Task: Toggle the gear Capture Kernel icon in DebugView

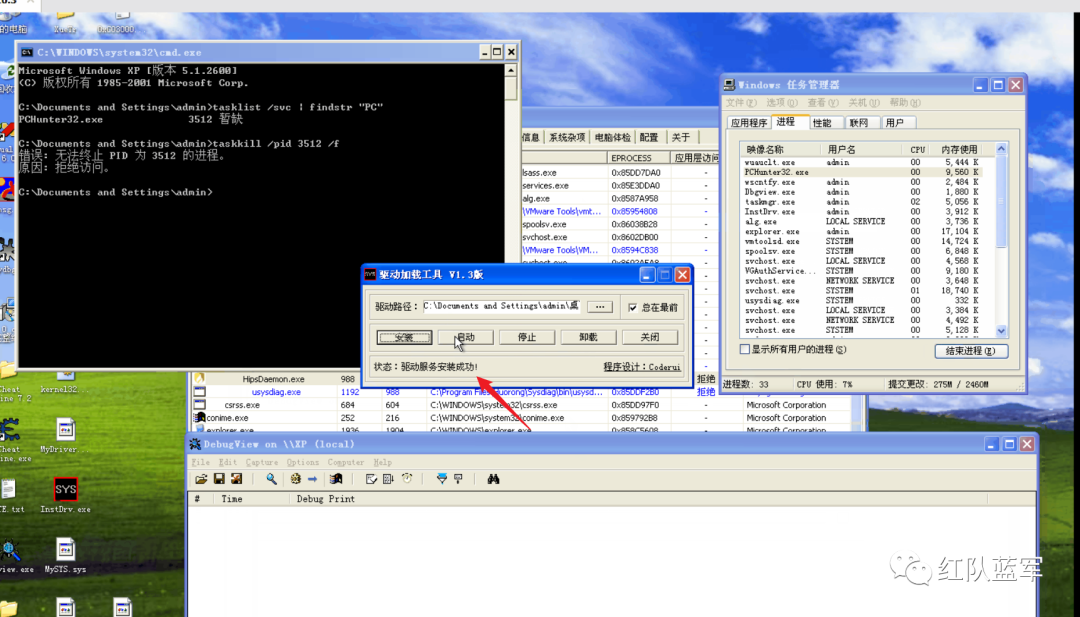Action: click(295, 479)
